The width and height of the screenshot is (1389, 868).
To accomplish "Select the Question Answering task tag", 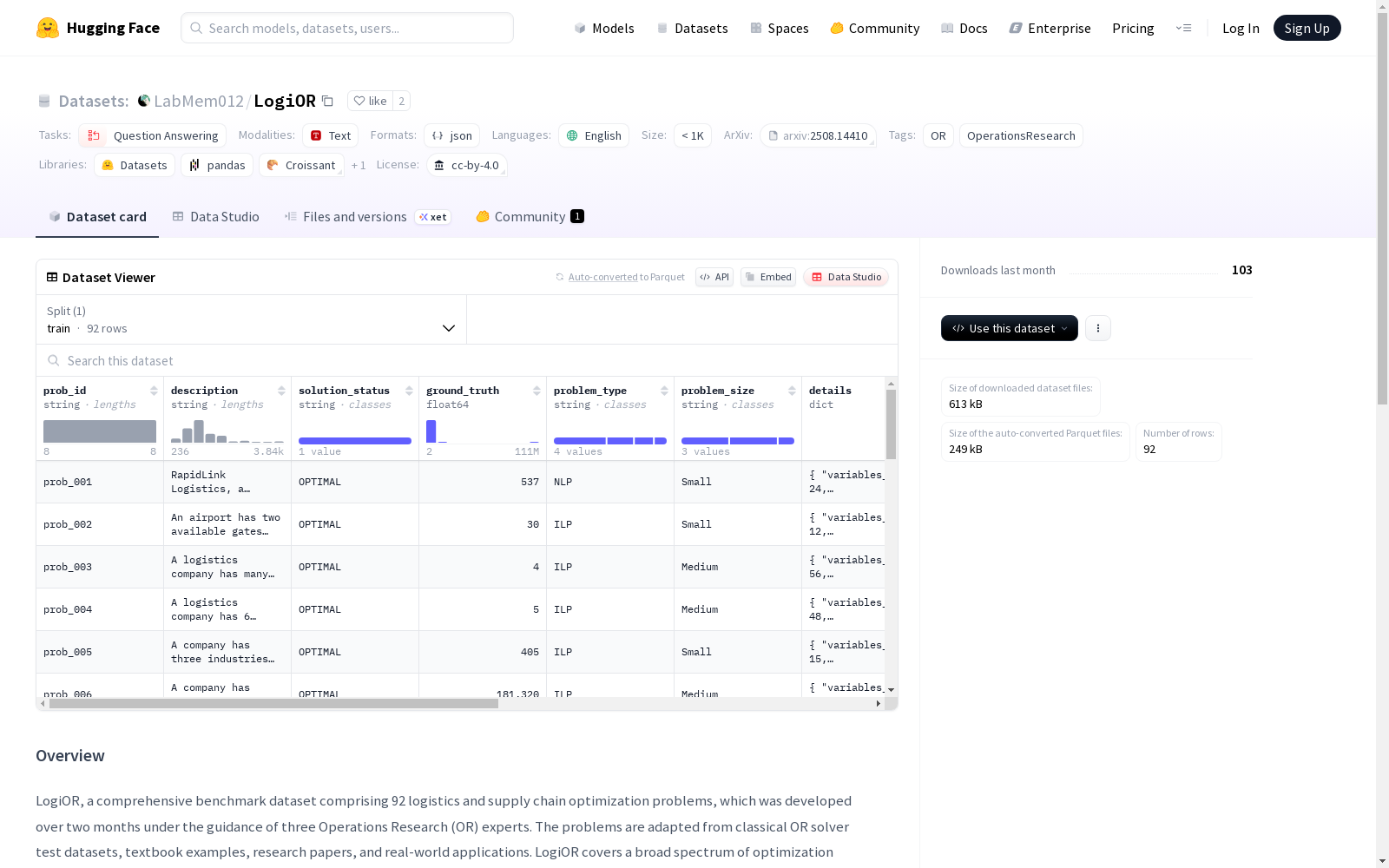I will (152, 135).
